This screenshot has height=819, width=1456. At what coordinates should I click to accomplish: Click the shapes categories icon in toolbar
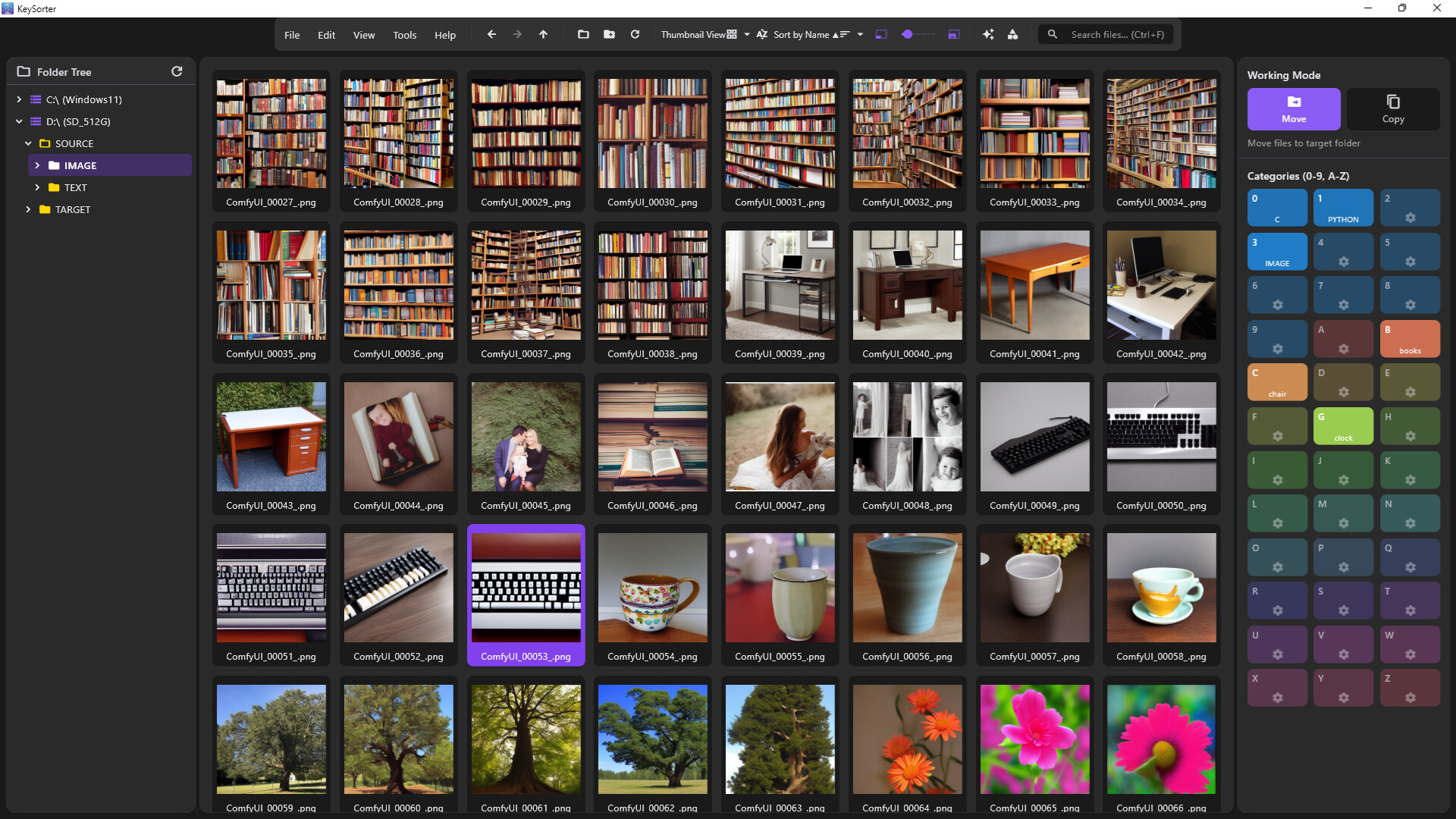(1012, 35)
